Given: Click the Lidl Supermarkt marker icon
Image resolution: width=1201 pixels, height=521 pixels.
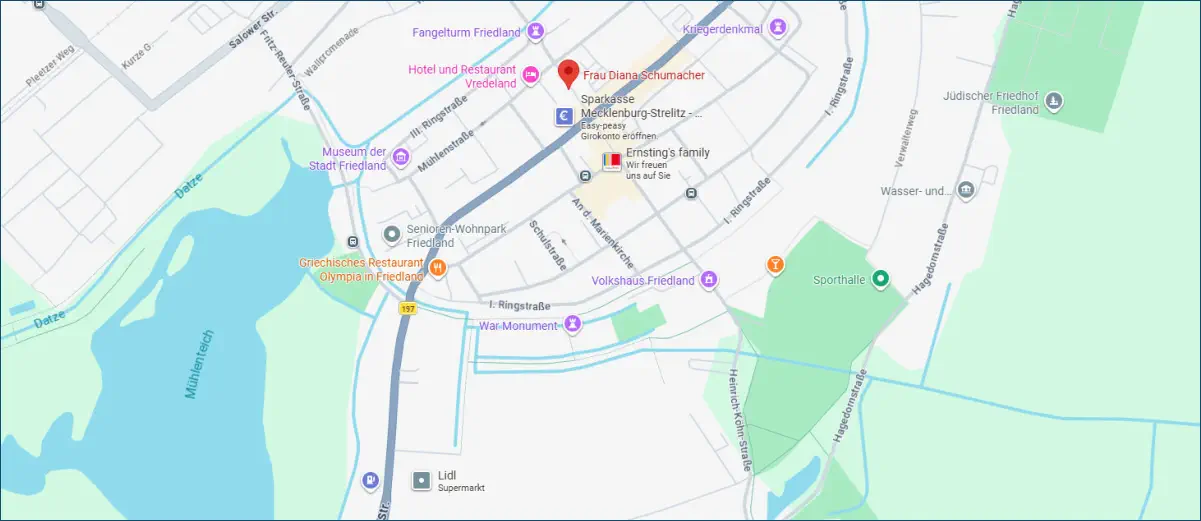Looking at the screenshot, I should [422, 481].
